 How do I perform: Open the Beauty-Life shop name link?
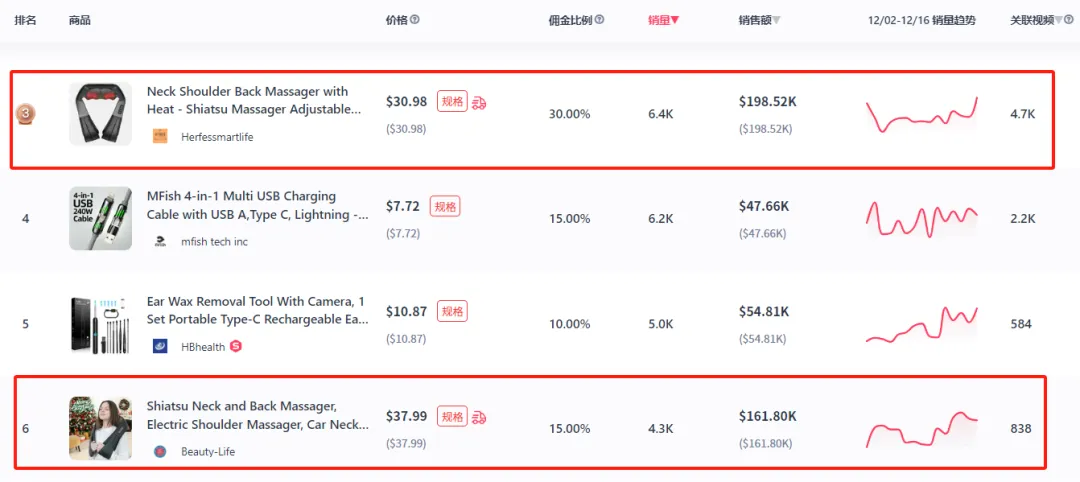coord(208,452)
